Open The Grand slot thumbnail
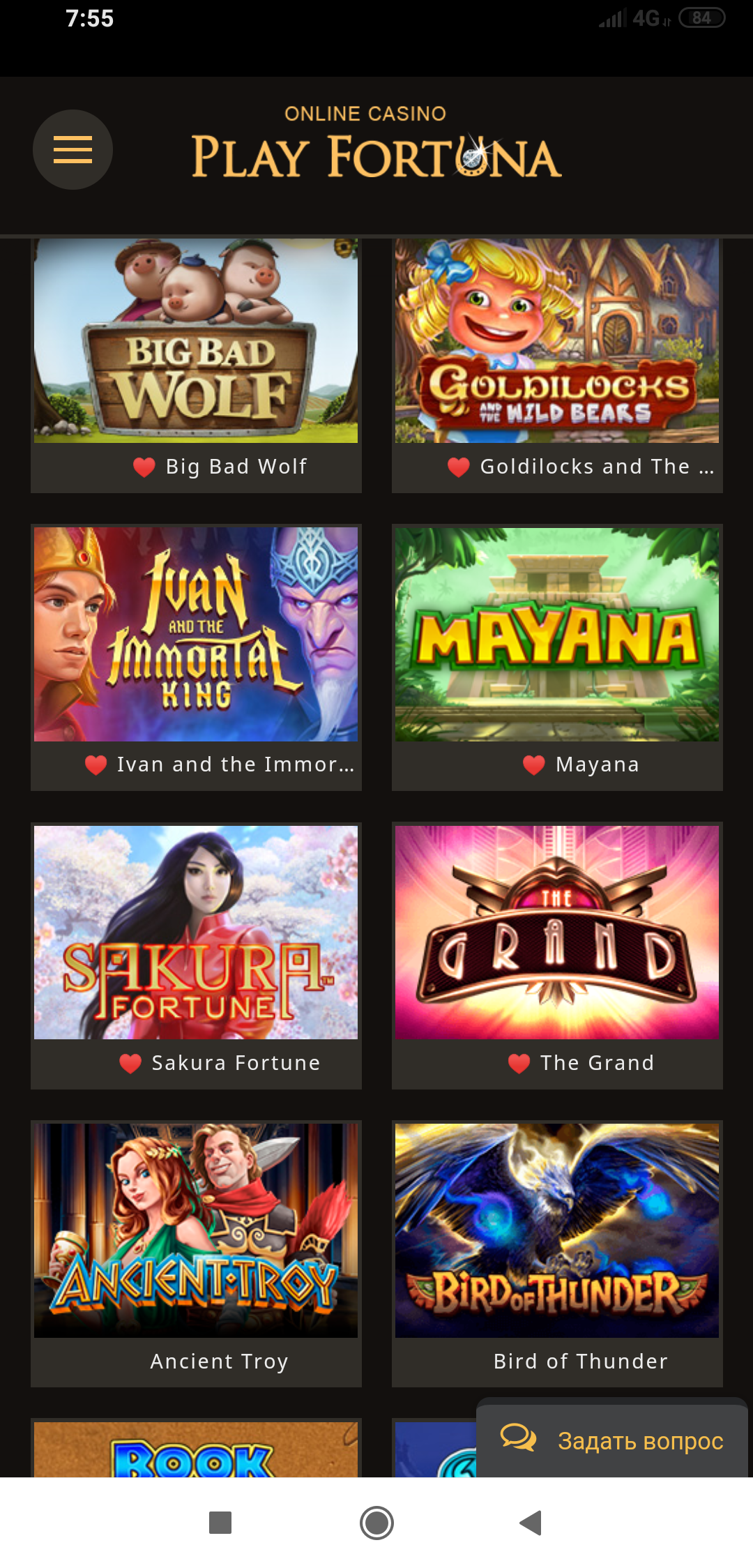Screen dimensions: 753x1568 (557, 933)
